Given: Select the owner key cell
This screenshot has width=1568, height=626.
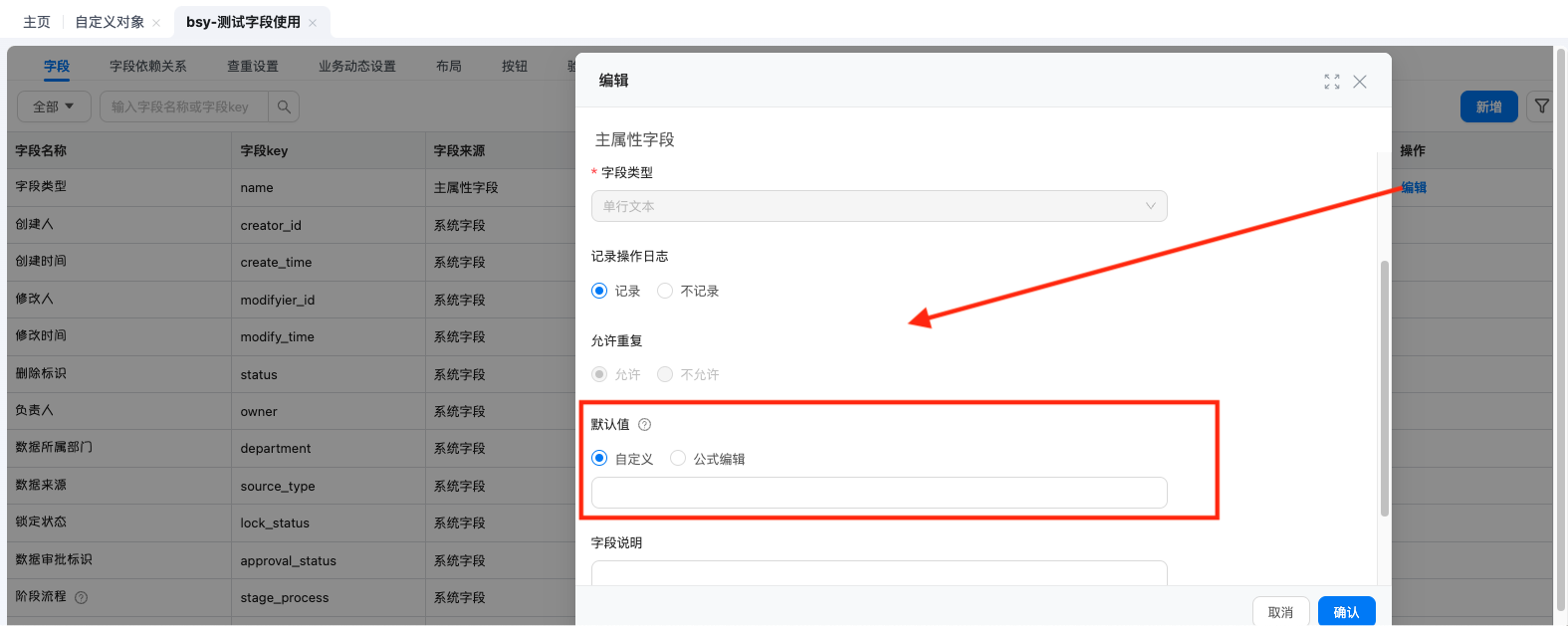Looking at the screenshot, I should (259, 412).
